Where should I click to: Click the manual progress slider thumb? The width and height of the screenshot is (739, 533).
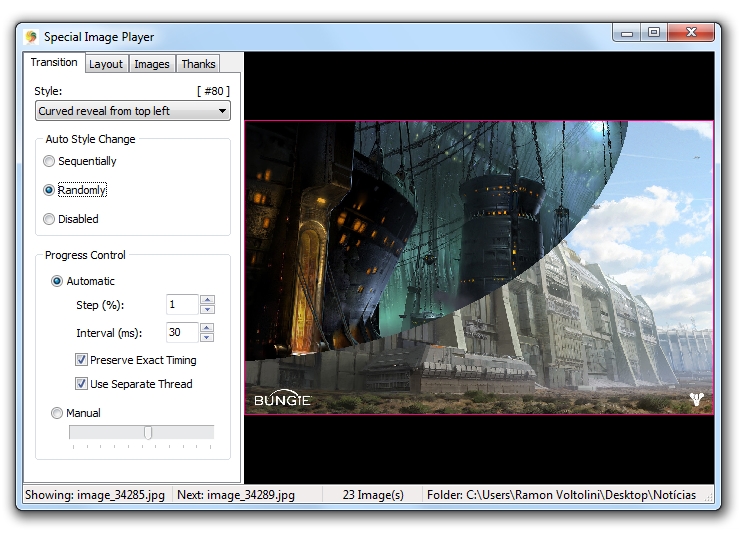[148, 433]
